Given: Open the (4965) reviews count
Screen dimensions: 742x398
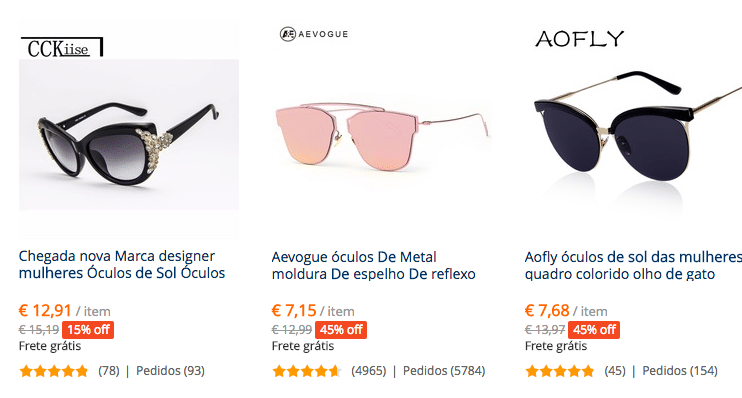Looking at the screenshot, I should [x=369, y=371].
